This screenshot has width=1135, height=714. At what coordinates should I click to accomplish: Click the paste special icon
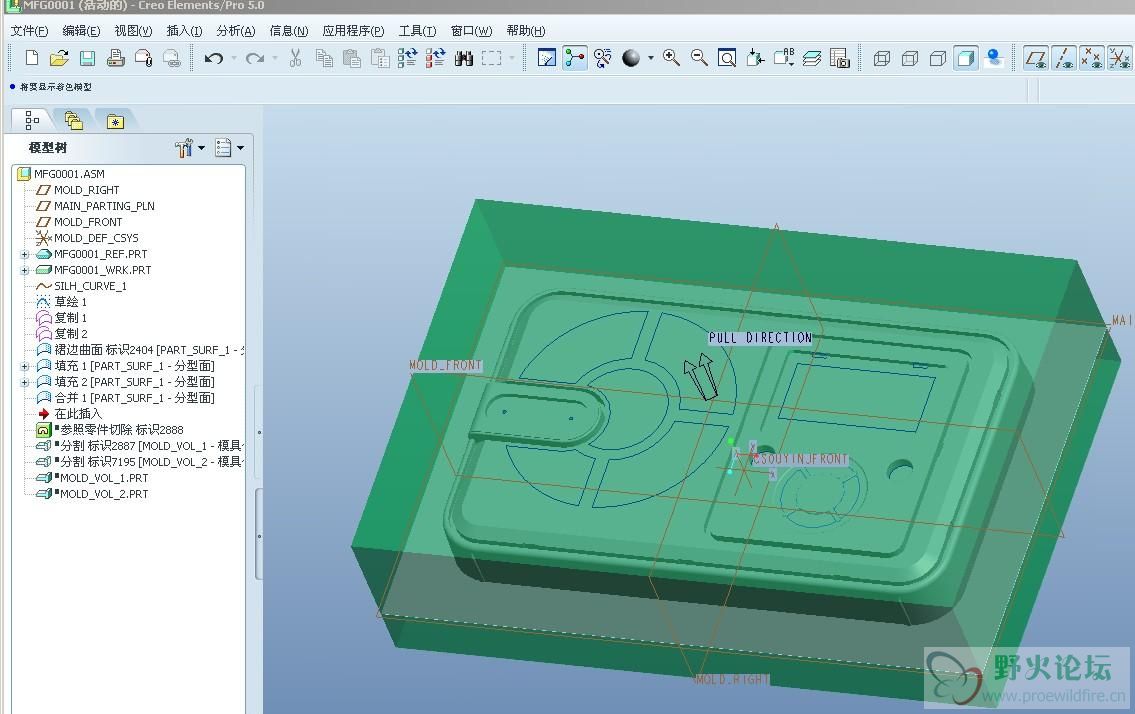click(380, 58)
